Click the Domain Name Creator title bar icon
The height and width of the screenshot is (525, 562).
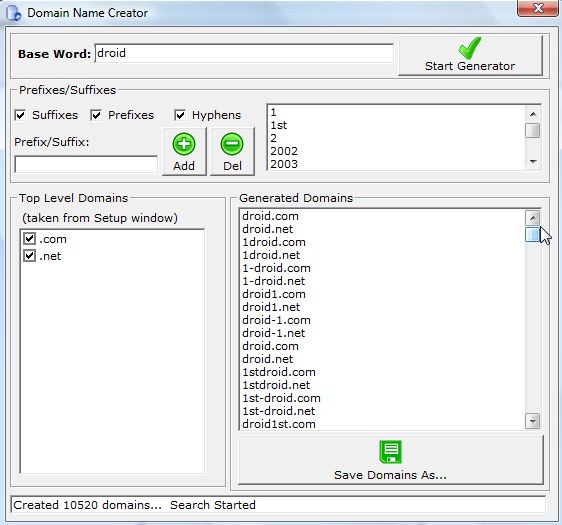click(14, 13)
